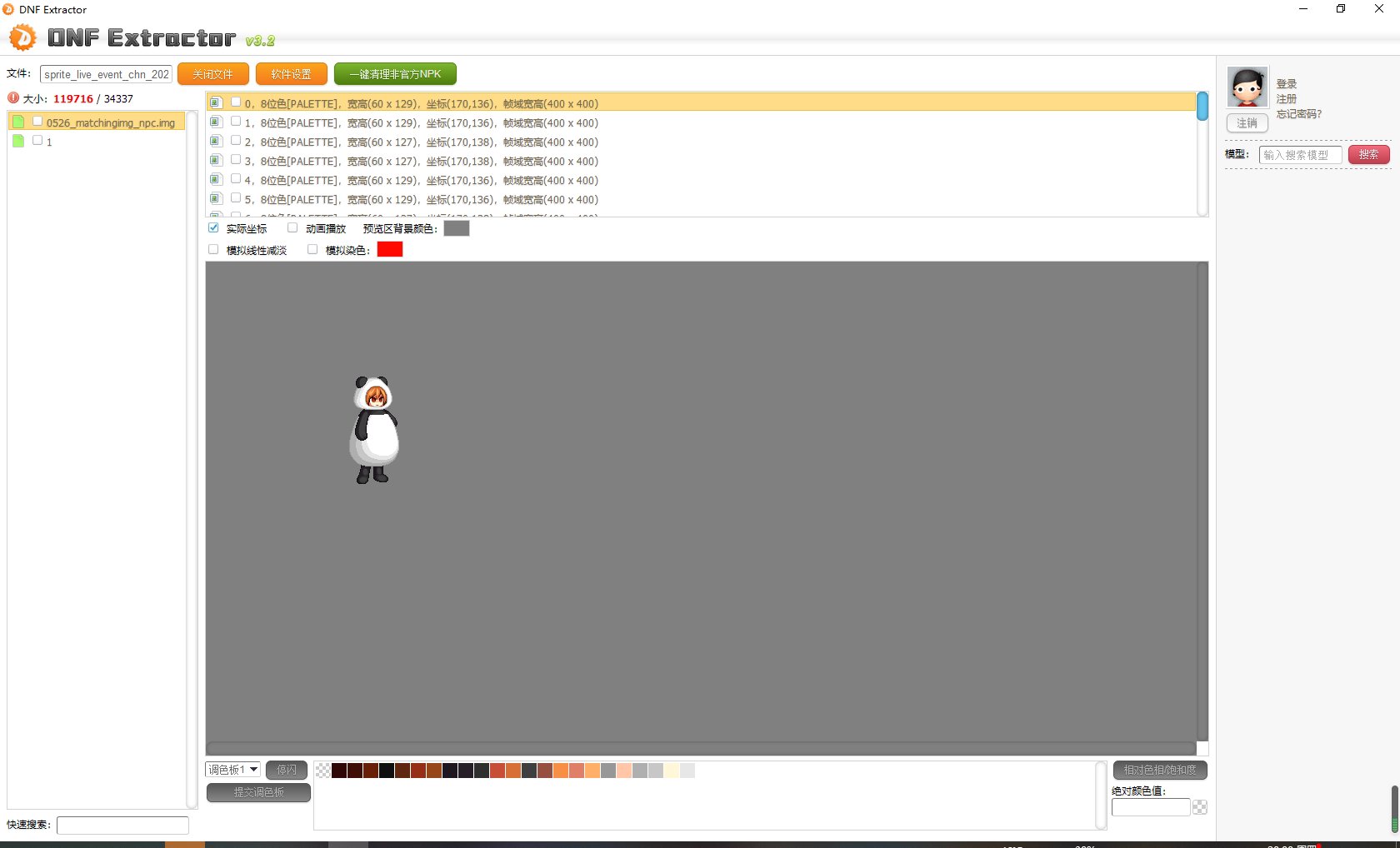Click the 停闪 button

pos(287,770)
